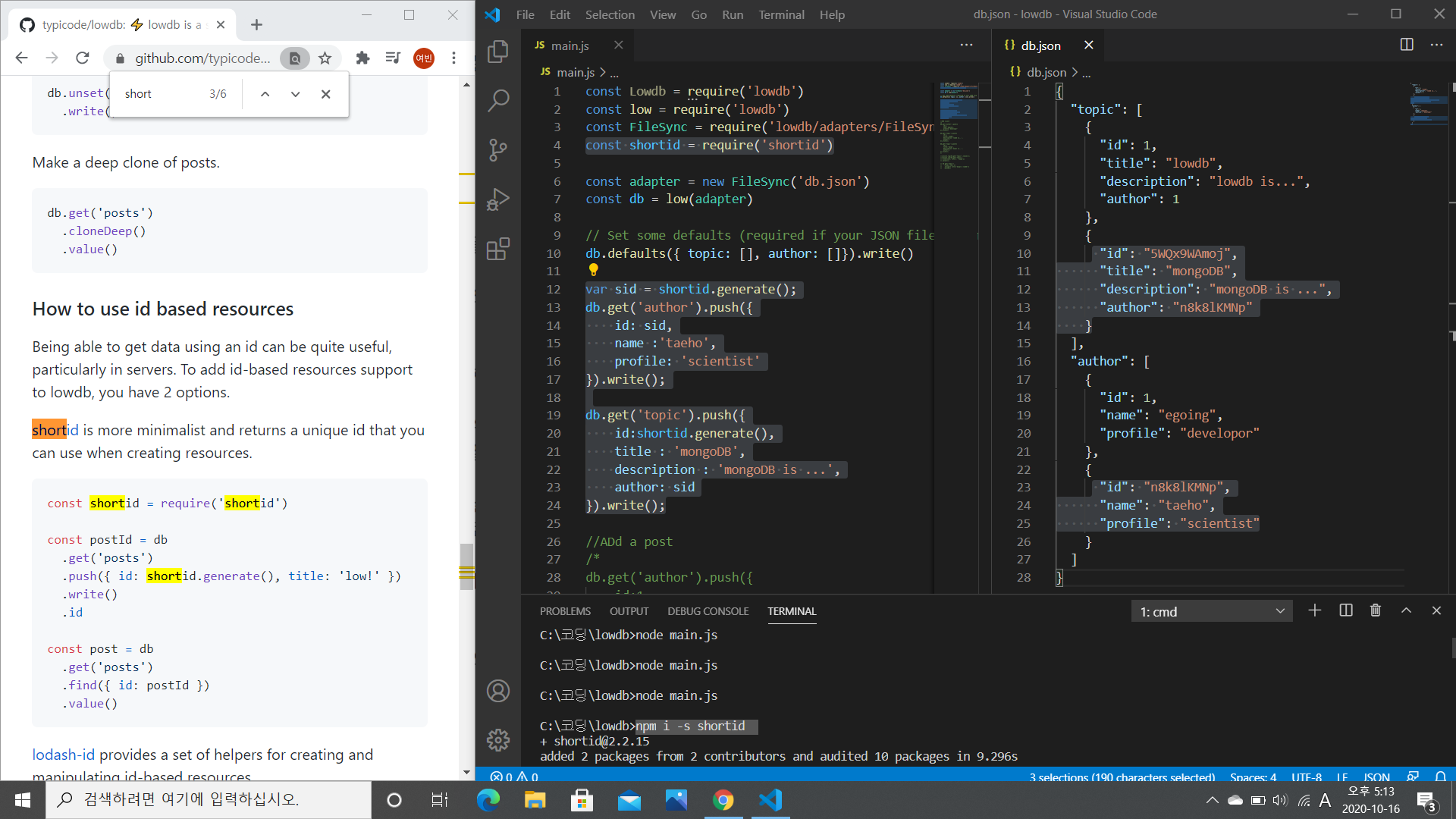Maximize the terminal panel size
The height and width of the screenshot is (819, 1456).
tap(1406, 610)
